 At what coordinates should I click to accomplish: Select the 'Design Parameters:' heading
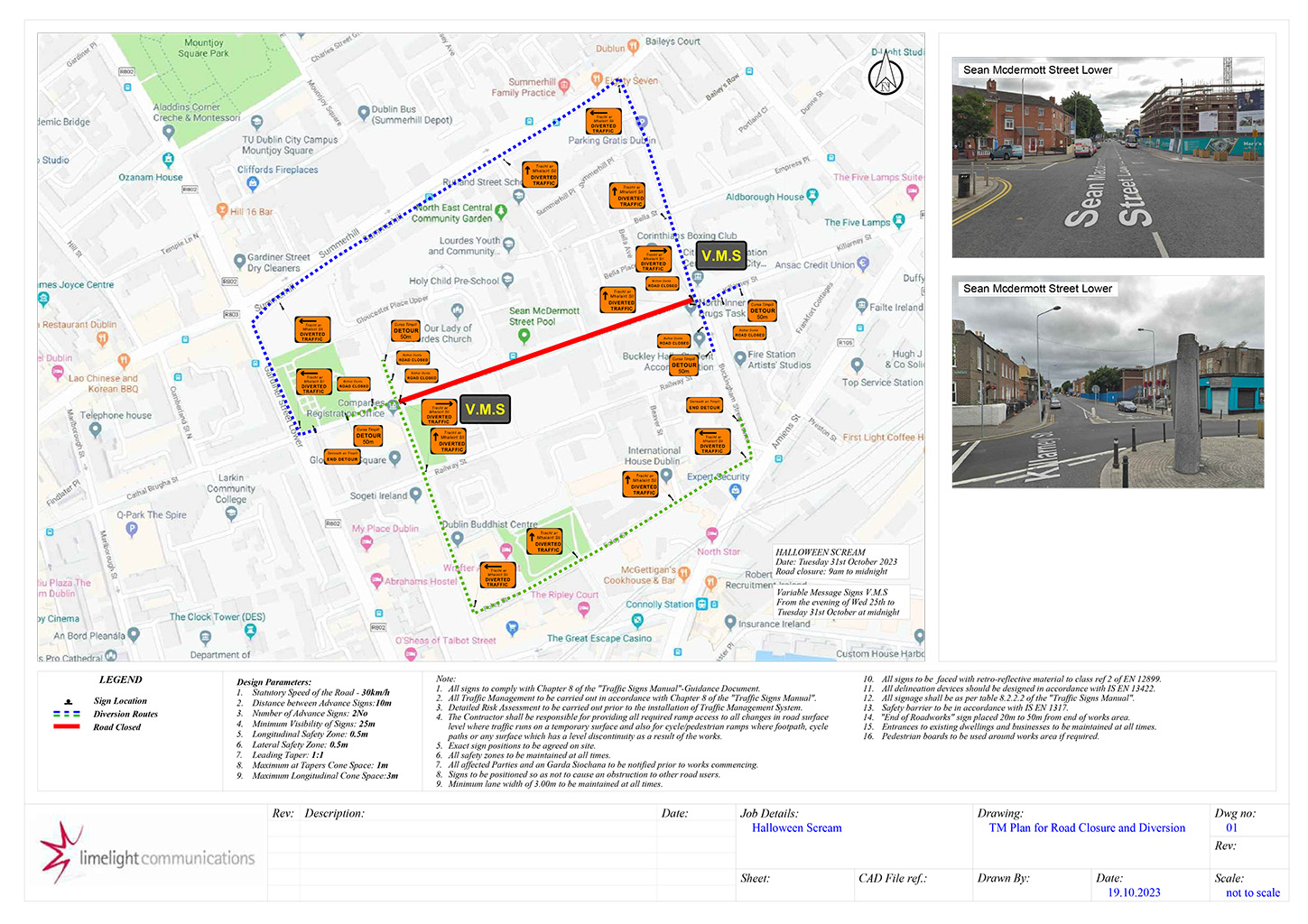(274, 683)
